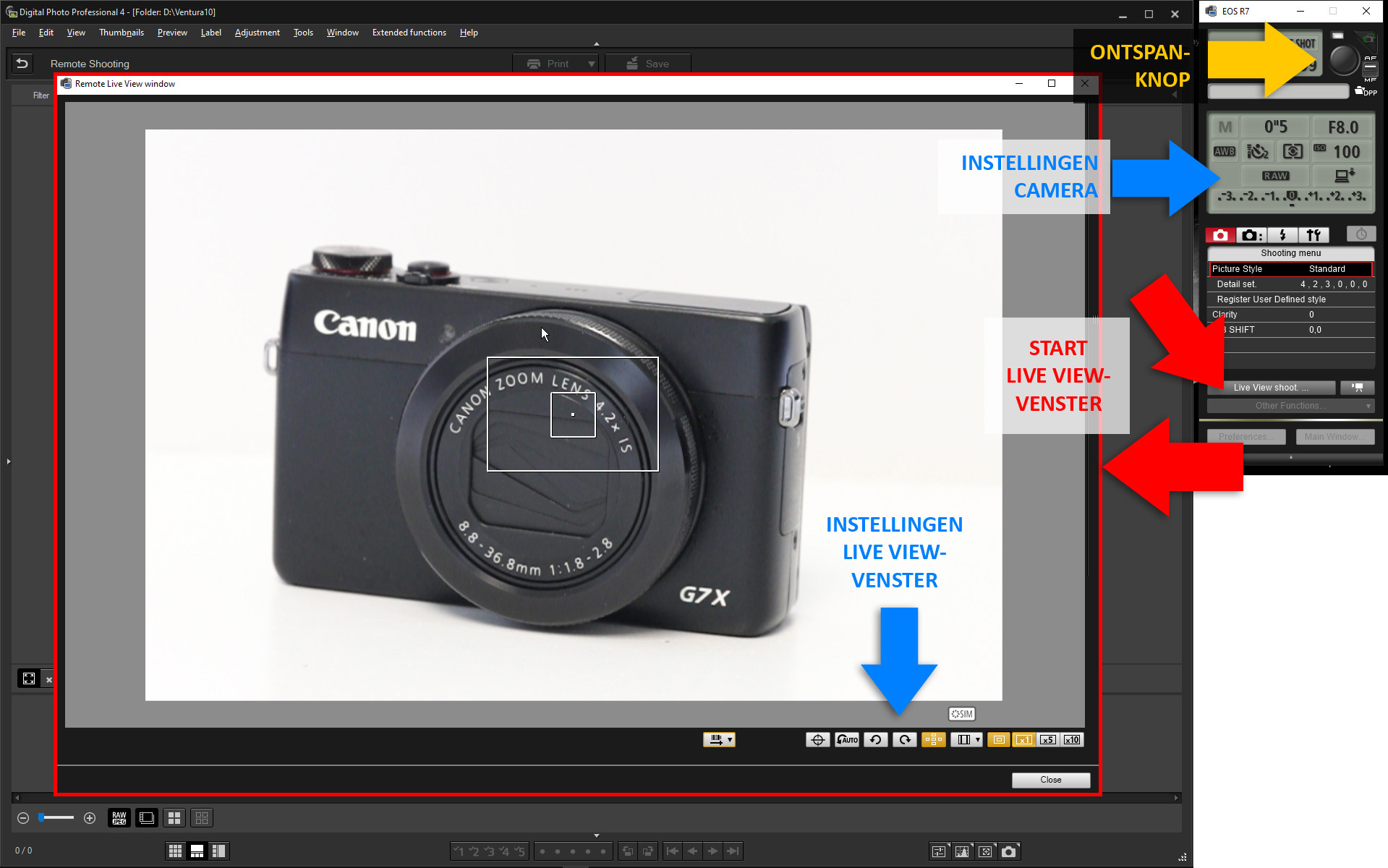Screen dimensions: 1388x868
Task: Select the Picture Style Standard row
Action: click(x=1291, y=269)
